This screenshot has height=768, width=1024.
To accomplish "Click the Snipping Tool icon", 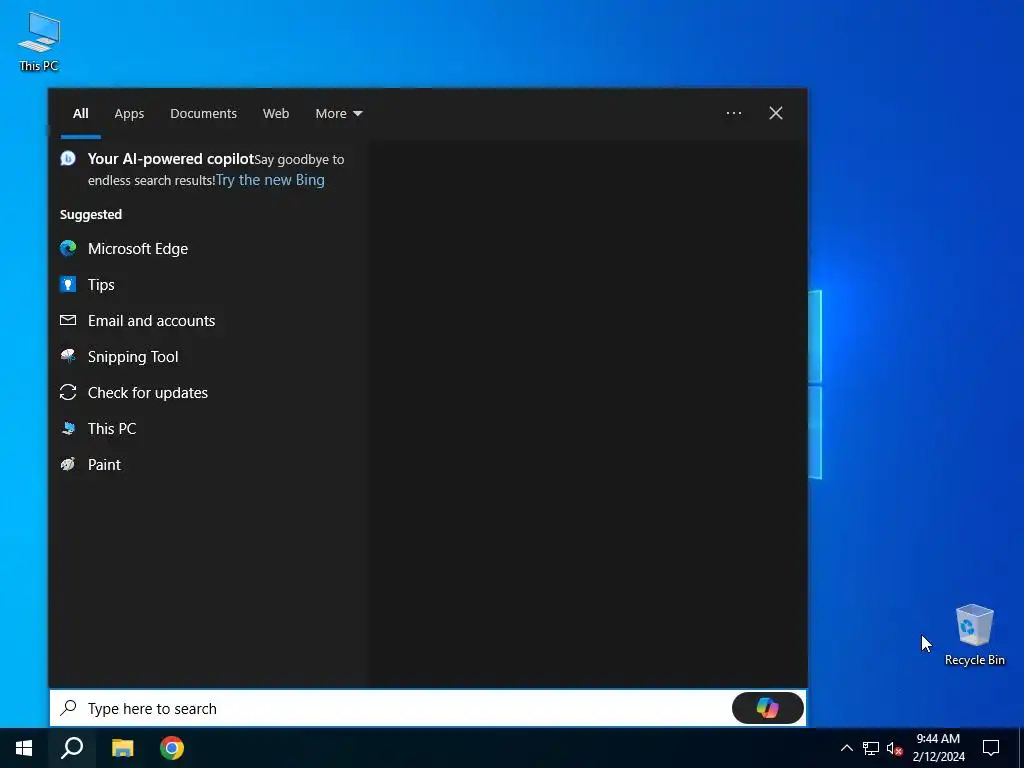I will (68, 356).
